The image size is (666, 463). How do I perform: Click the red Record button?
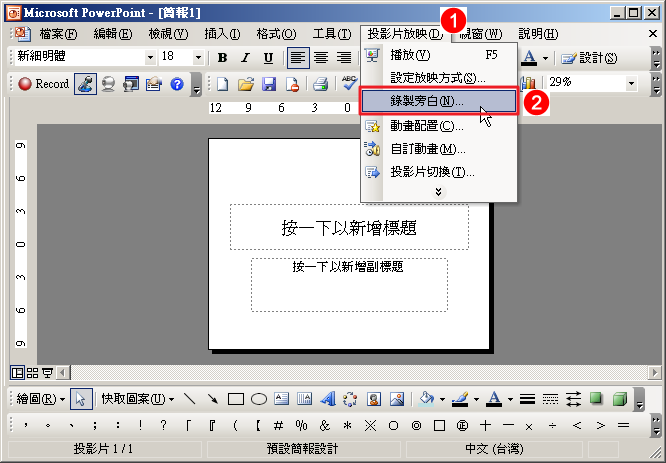(x=43, y=84)
